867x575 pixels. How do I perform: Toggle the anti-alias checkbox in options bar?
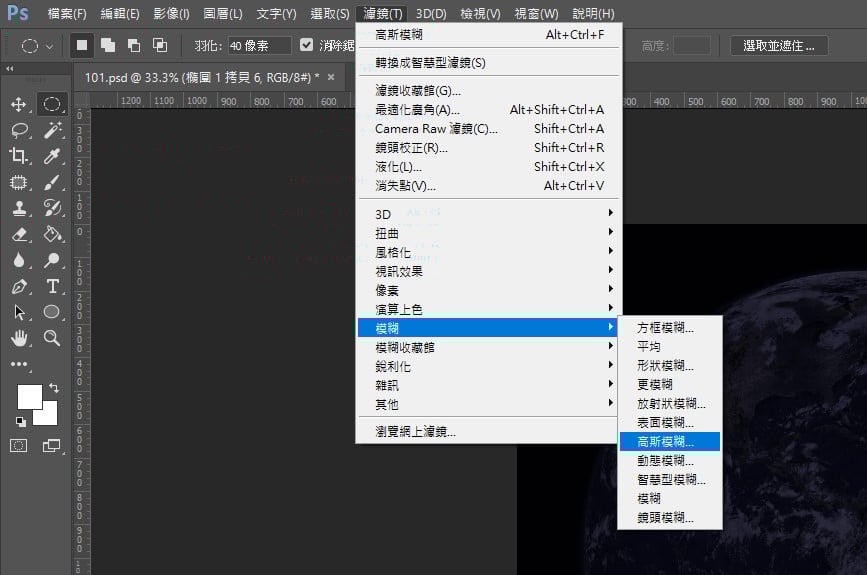pyautogui.click(x=307, y=45)
